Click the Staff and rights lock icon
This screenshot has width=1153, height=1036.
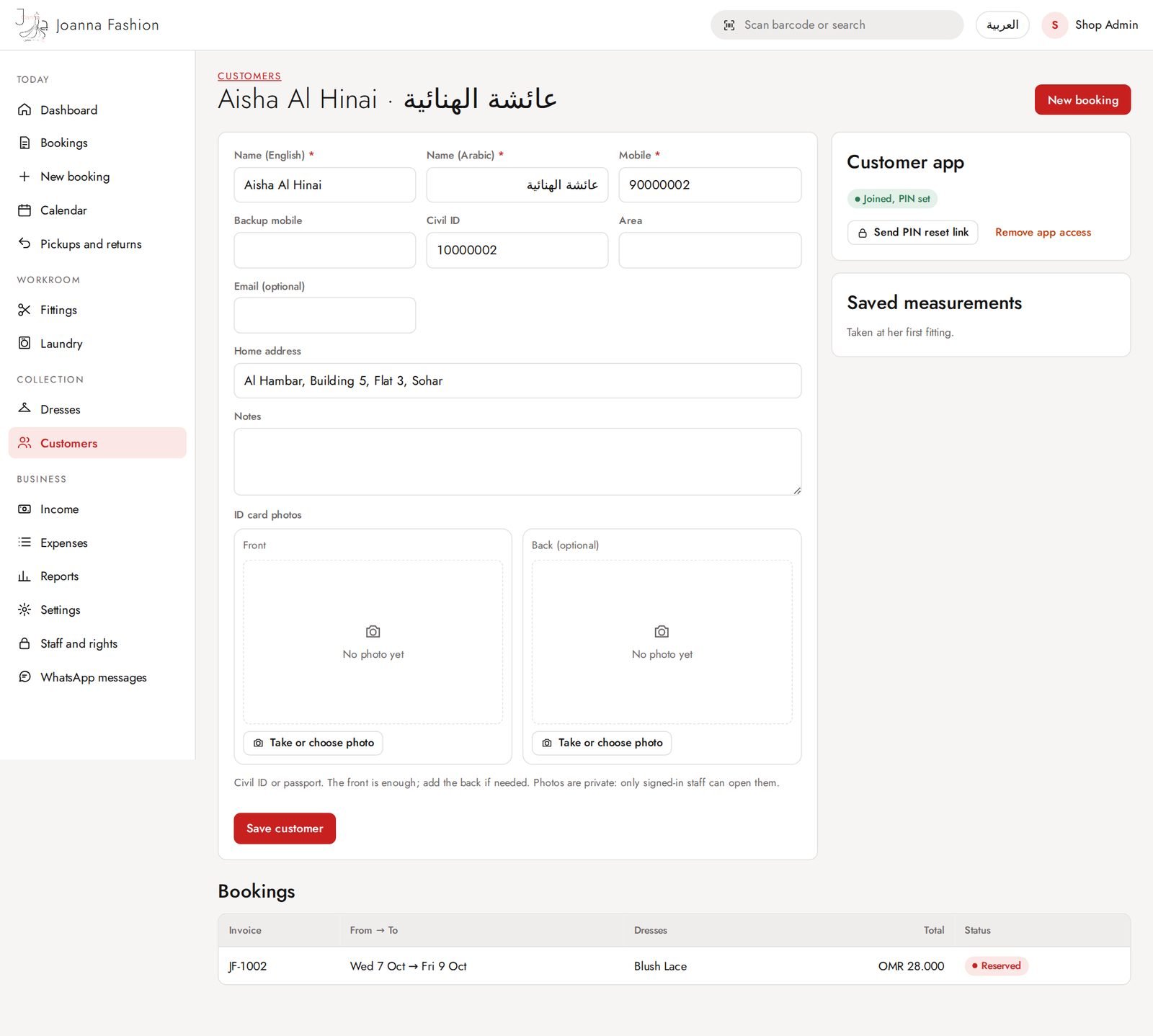pyautogui.click(x=25, y=643)
